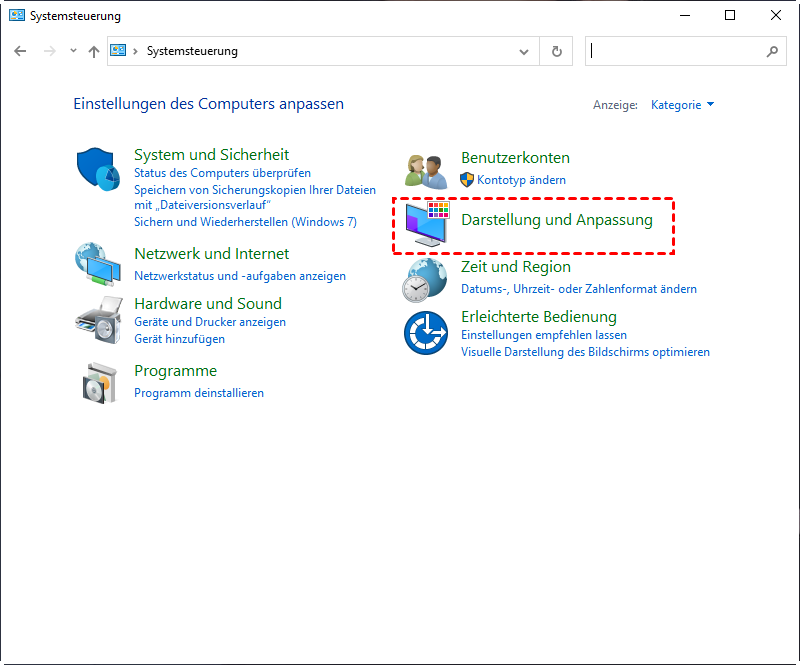Open Benutzerkonten heading

515,158
